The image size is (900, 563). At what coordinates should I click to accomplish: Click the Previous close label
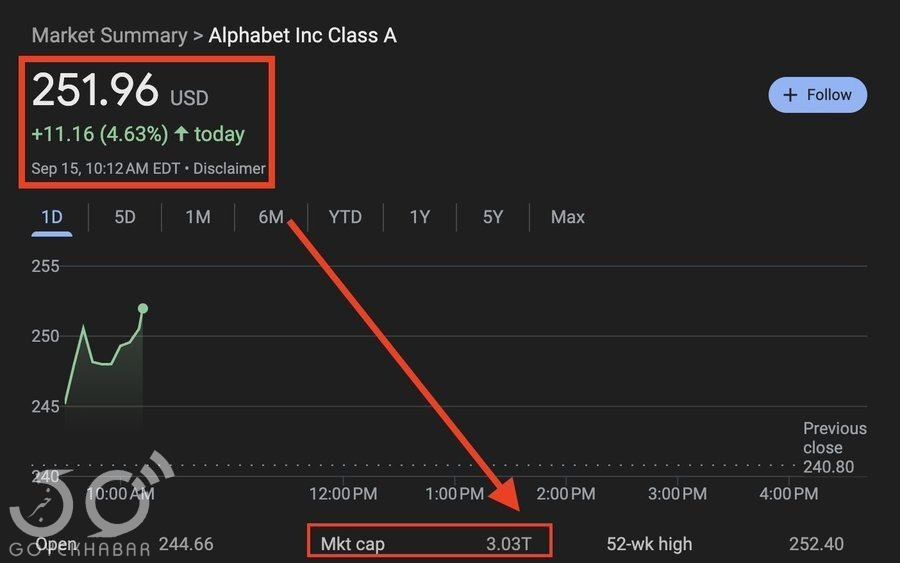pyautogui.click(x=835, y=438)
